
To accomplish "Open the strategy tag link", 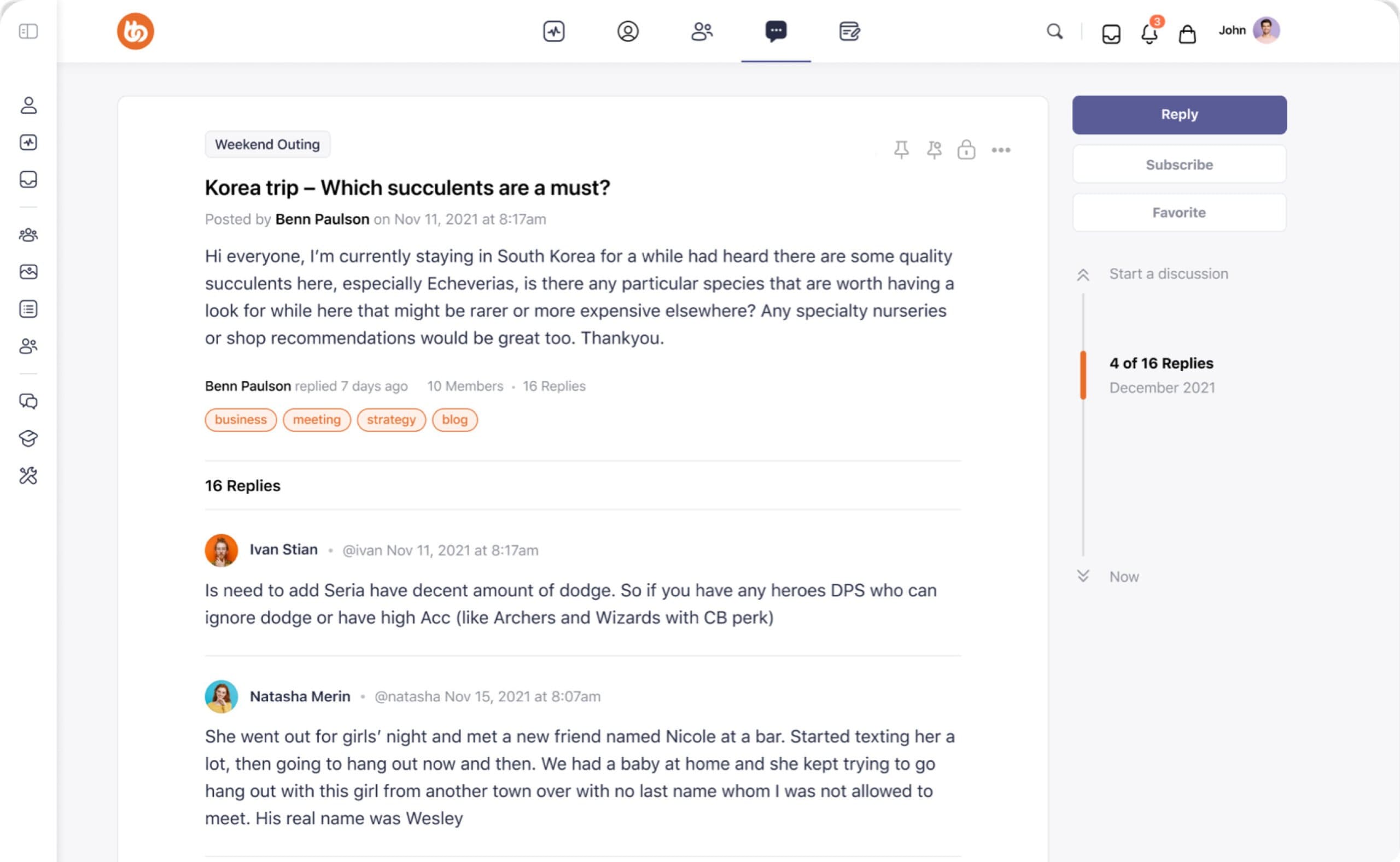I will tap(390, 420).
